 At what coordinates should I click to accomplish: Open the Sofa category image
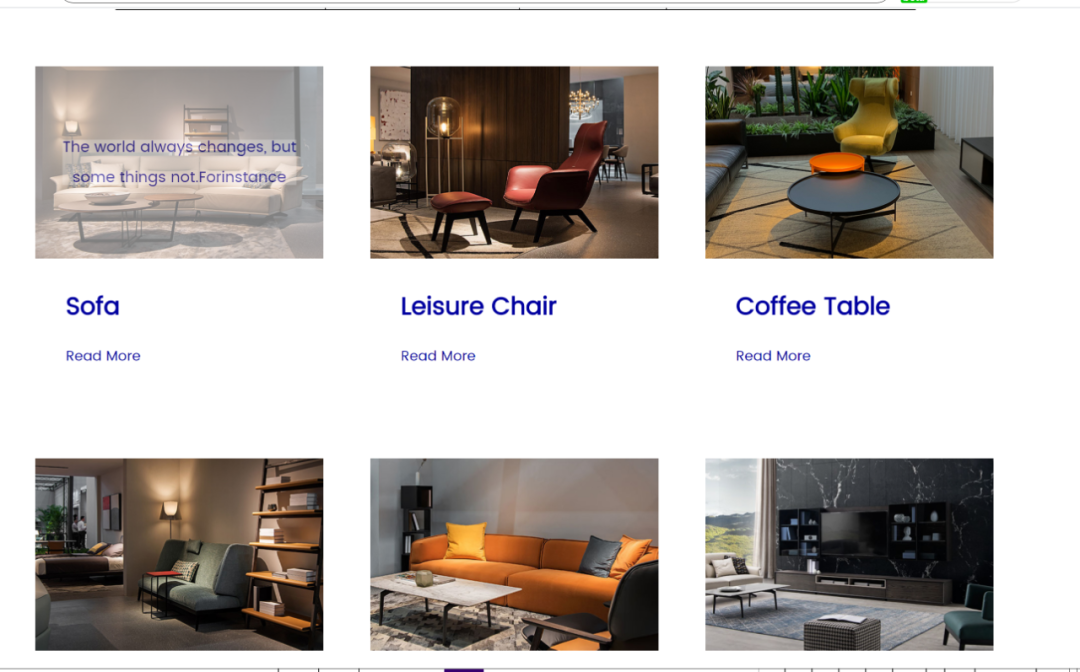coord(179,162)
